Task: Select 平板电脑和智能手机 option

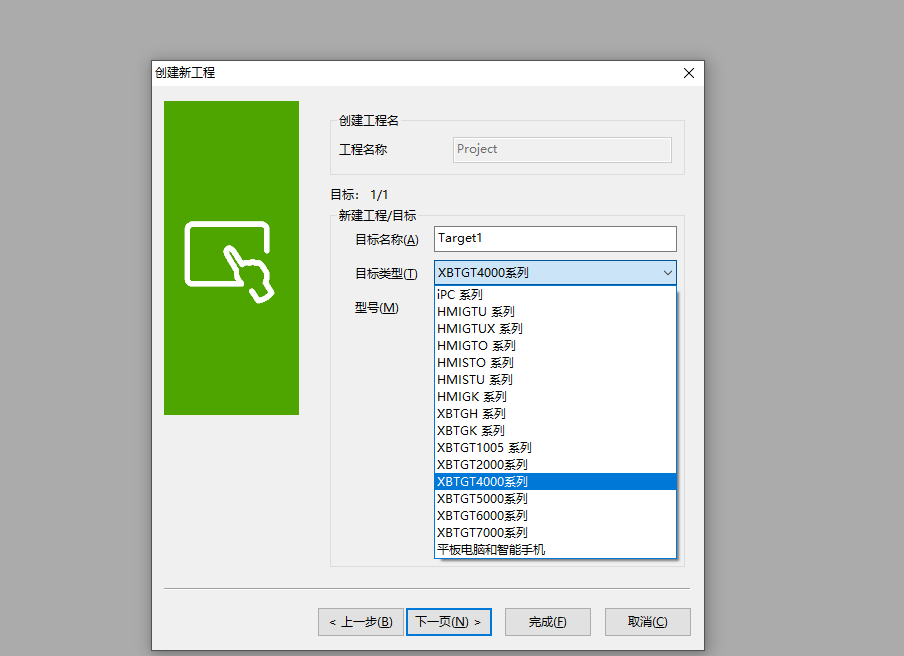Action: tap(555, 550)
